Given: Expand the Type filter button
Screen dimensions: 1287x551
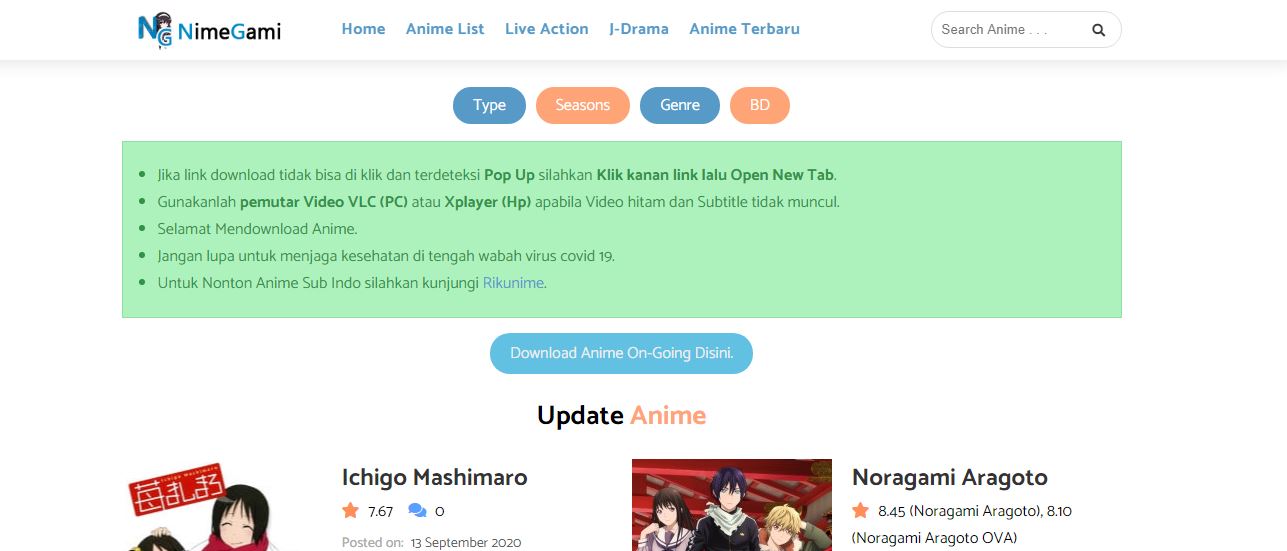Looking at the screenshot, I should (x=489, y=105).
